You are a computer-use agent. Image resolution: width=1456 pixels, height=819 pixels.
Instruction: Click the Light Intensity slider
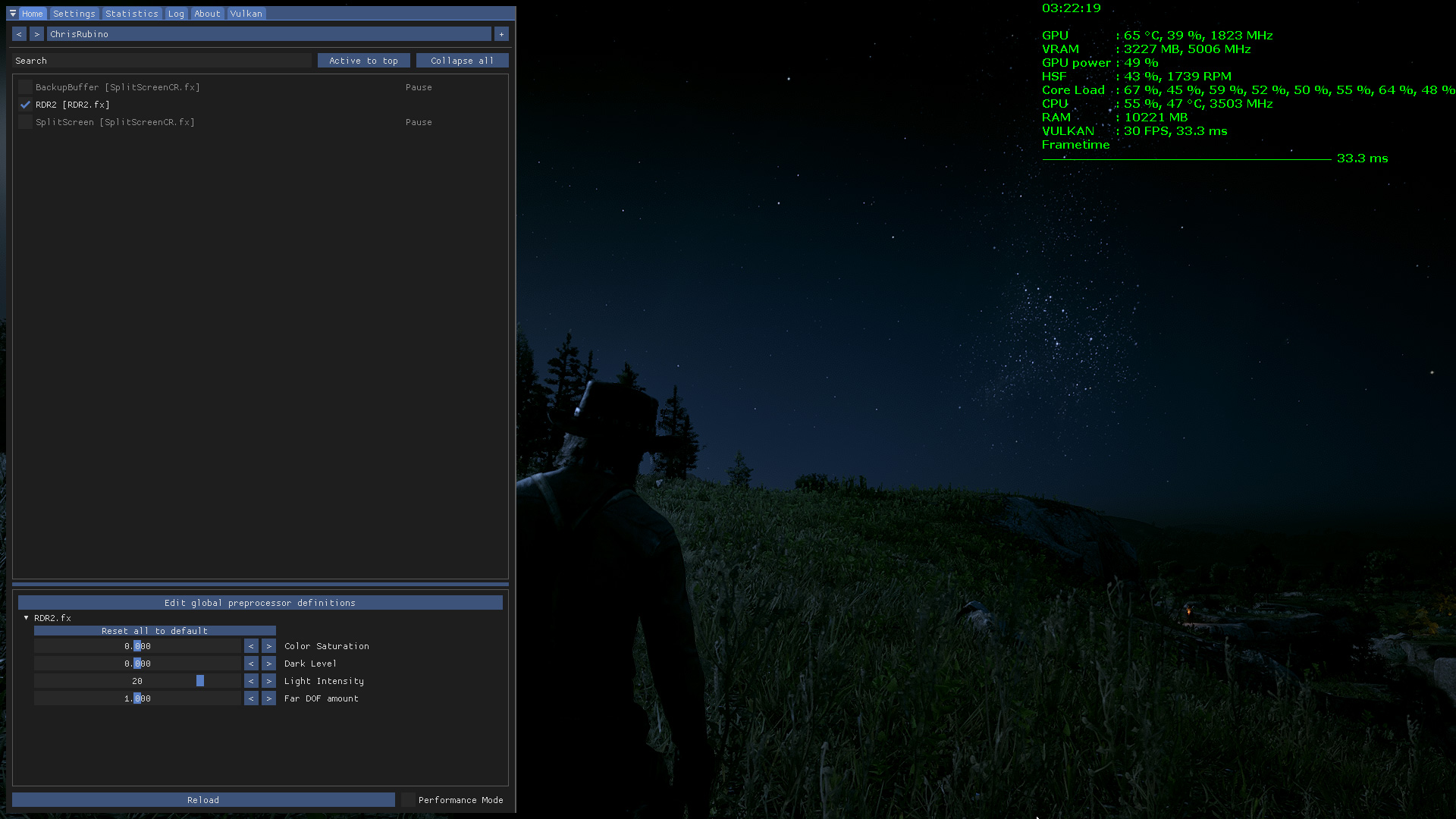(x=137, y=681)
